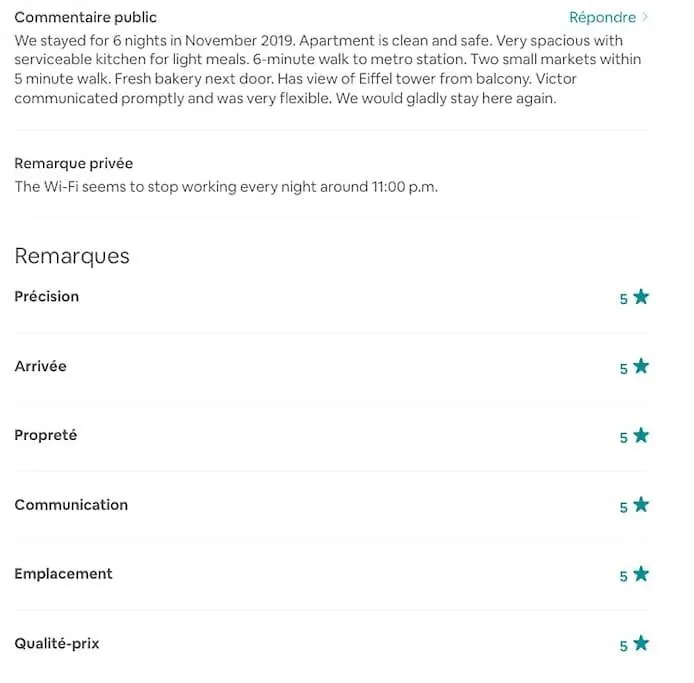
Task: Select the Communication rating label
Action: tap(71, 505)
